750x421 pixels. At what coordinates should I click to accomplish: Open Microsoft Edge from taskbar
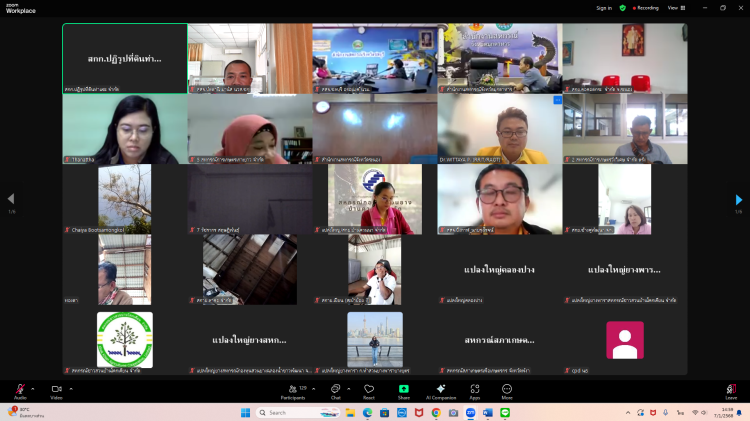click(367, 412)
